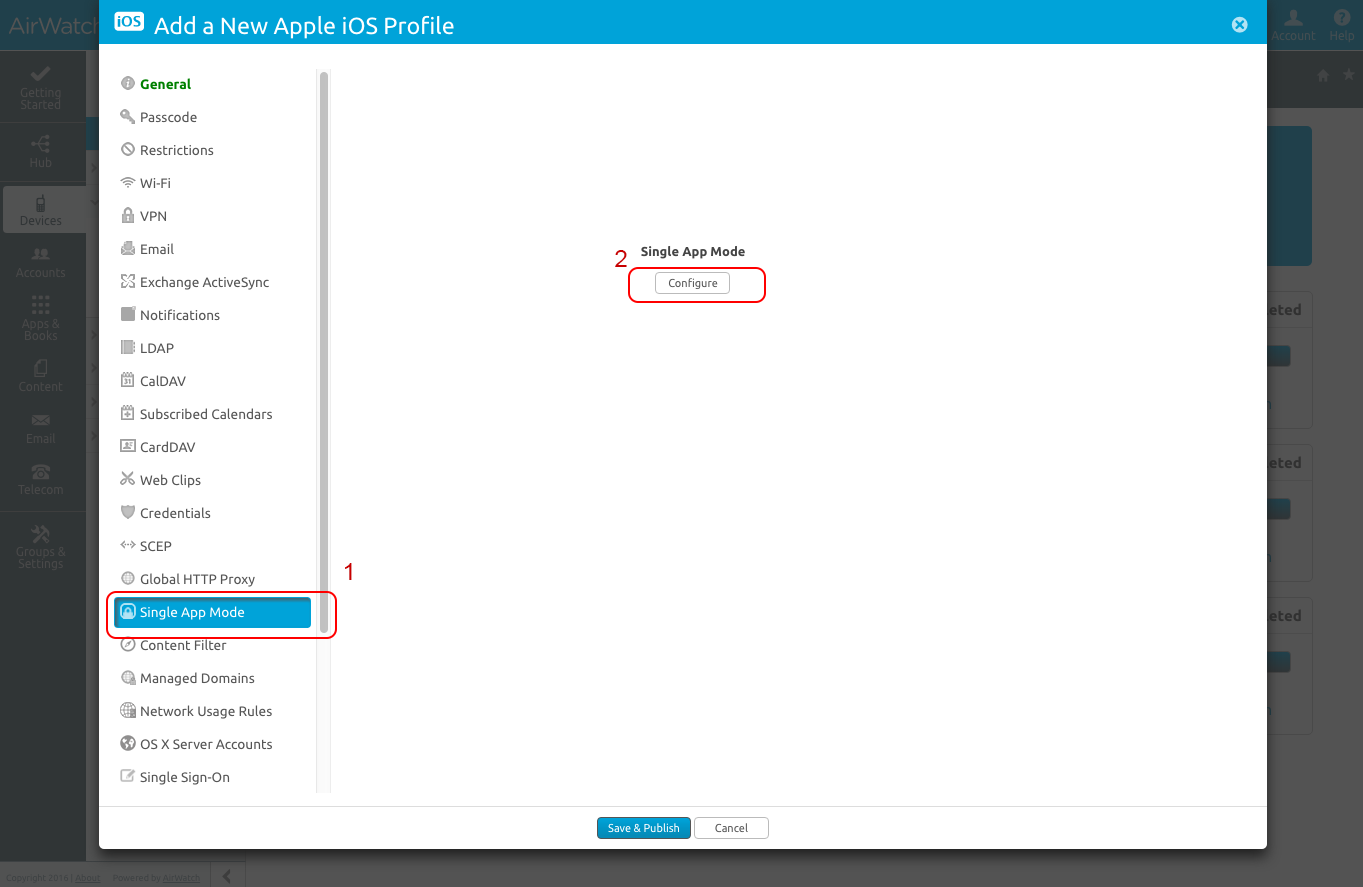Viewport: 1363px width, 887px height.
Task: Open Help in the AirWatch header
Action: 1342,25
